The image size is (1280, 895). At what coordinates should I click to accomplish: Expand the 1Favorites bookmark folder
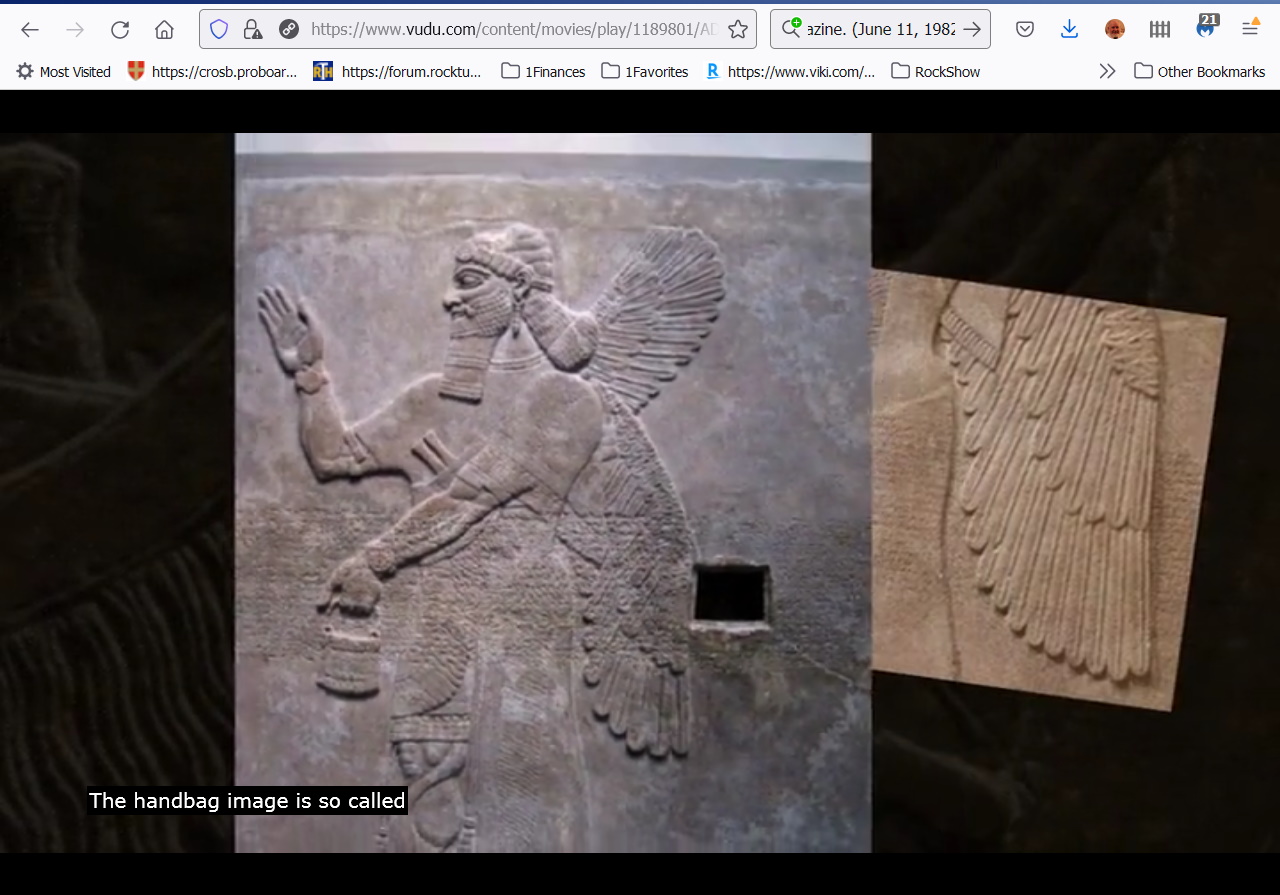645,72
